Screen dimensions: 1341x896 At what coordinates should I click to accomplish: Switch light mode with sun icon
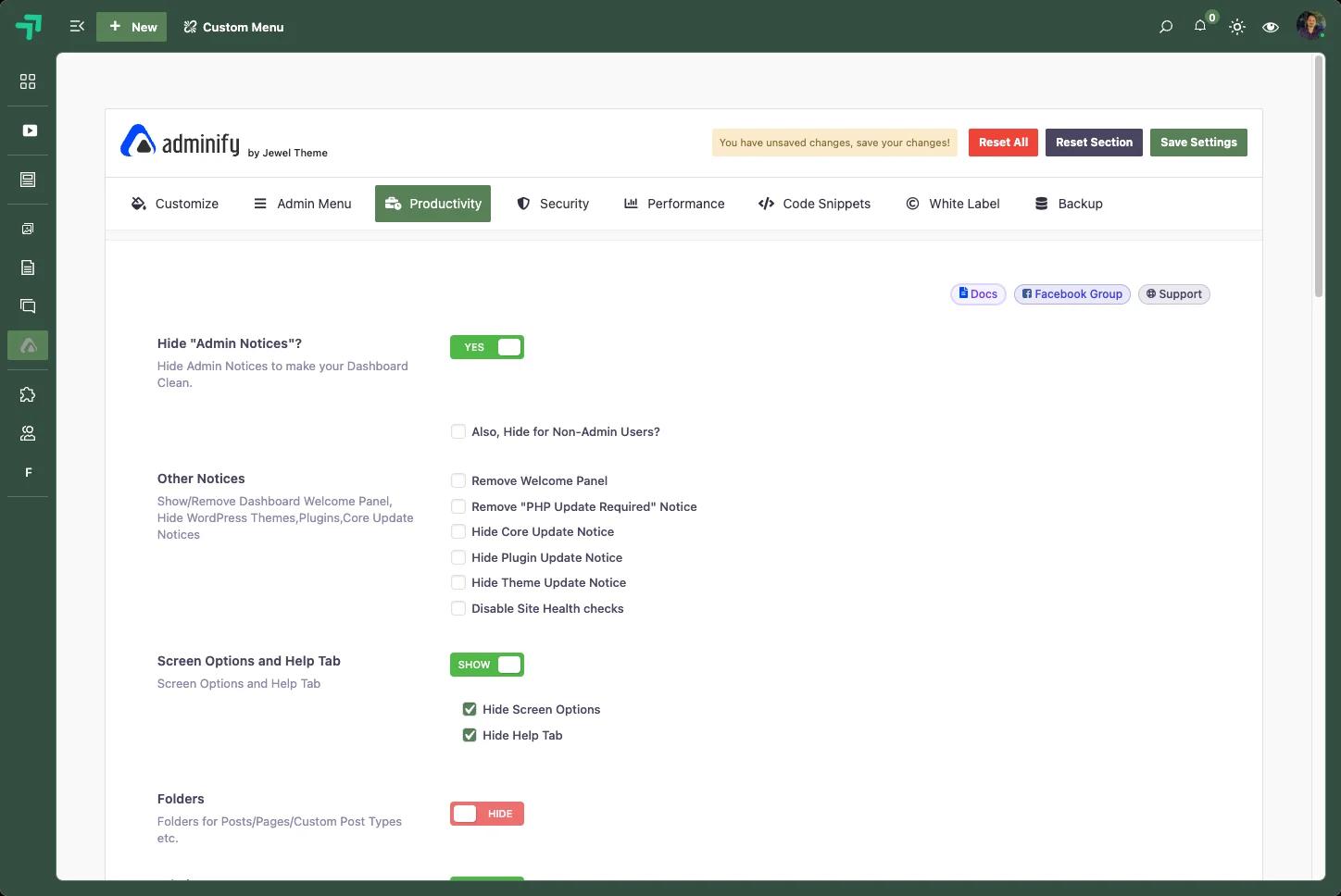[x=1237, y=27]
